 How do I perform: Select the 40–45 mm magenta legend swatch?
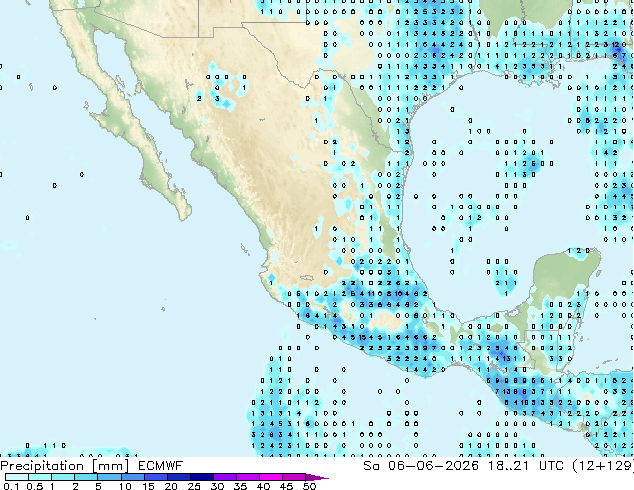click(x=271, y=477)
